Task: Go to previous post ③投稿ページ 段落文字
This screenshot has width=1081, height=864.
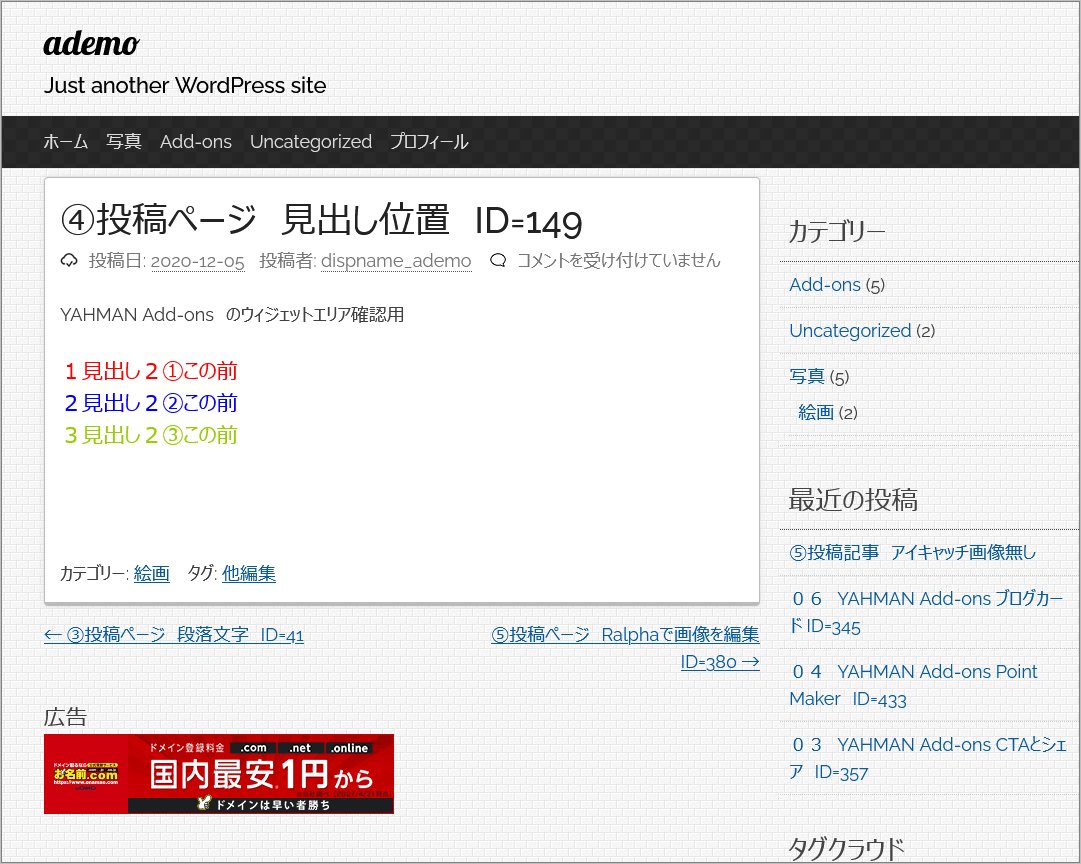Action: click(x=174, y=634)
